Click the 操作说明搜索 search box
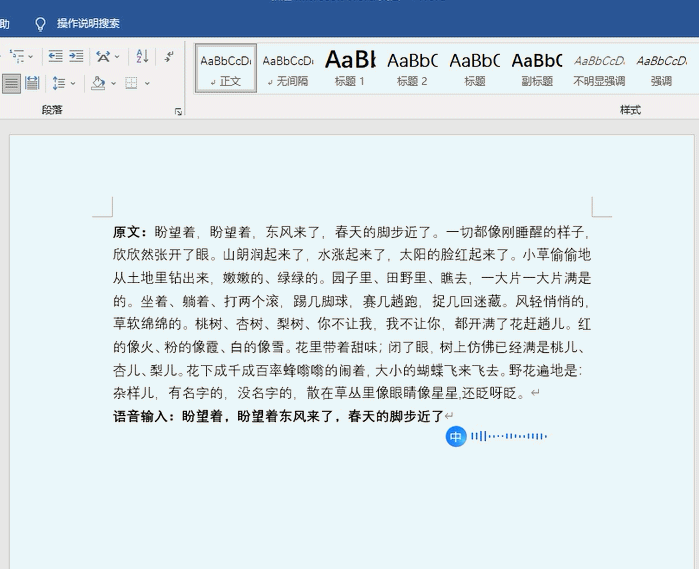The height and width of the screenshot is (569, 699). point(88,23)
